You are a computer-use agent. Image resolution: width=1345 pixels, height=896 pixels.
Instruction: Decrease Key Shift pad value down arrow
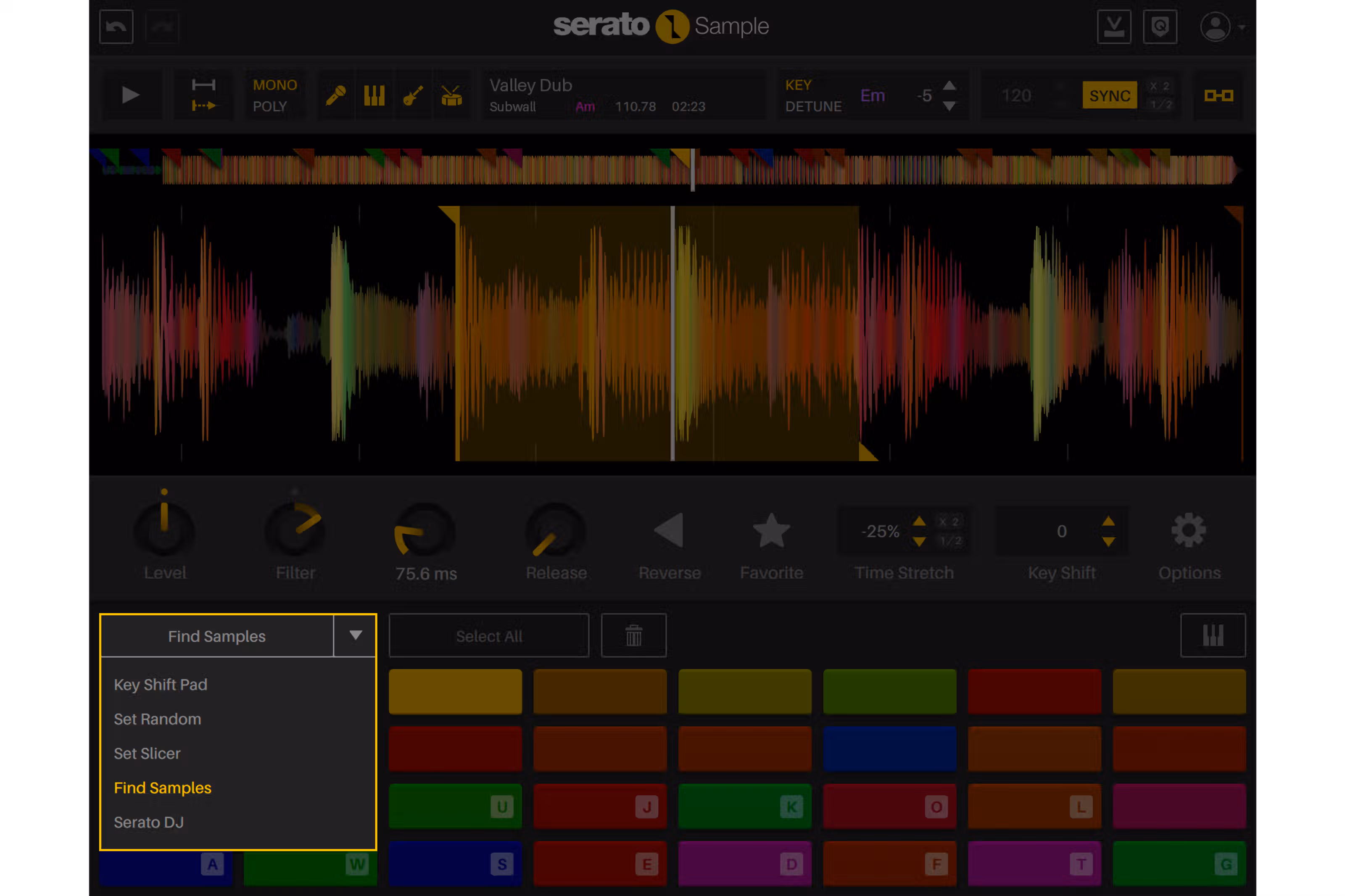pyautogui.click(x=1108, y=541)
